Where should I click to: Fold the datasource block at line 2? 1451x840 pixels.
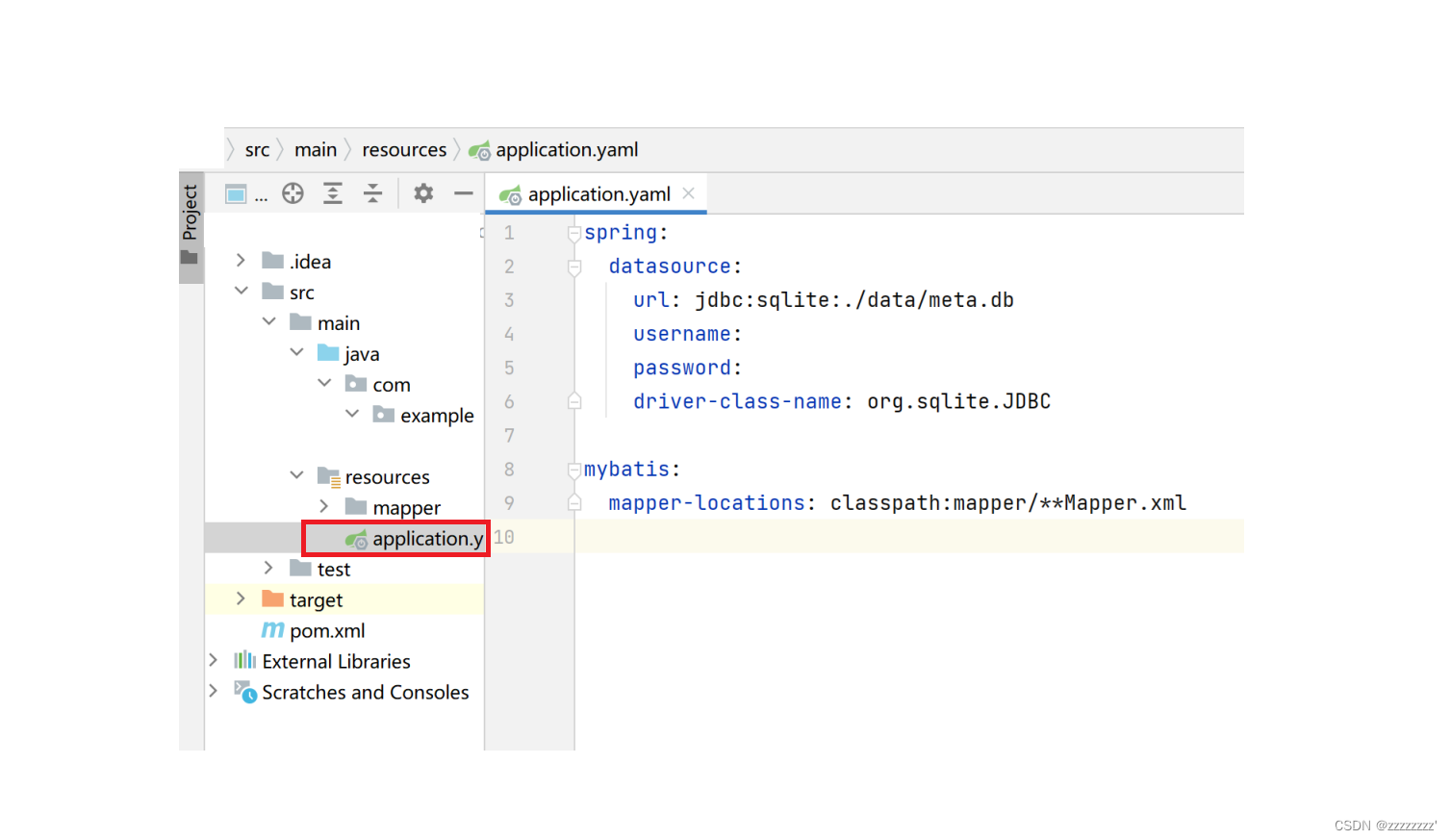[x=574, y=267]
